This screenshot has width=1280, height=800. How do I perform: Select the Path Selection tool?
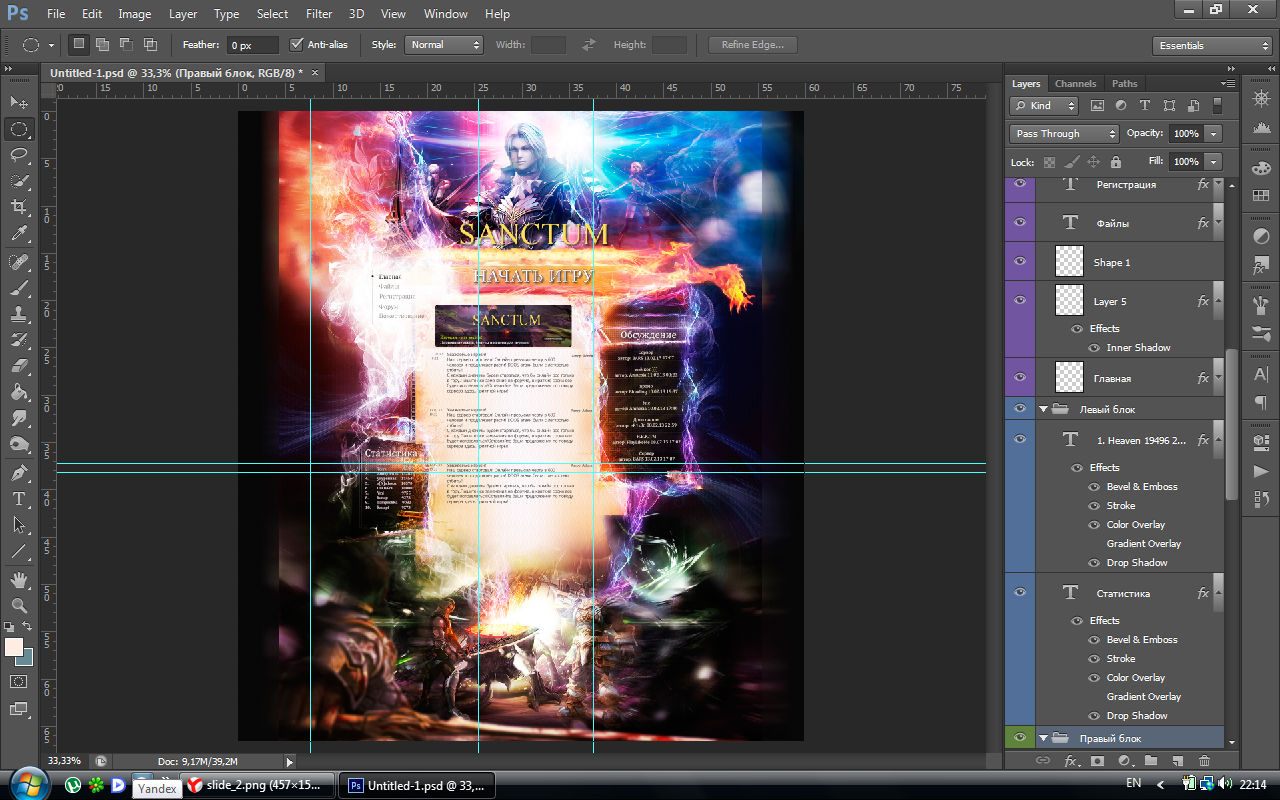[x=19, y=525]
